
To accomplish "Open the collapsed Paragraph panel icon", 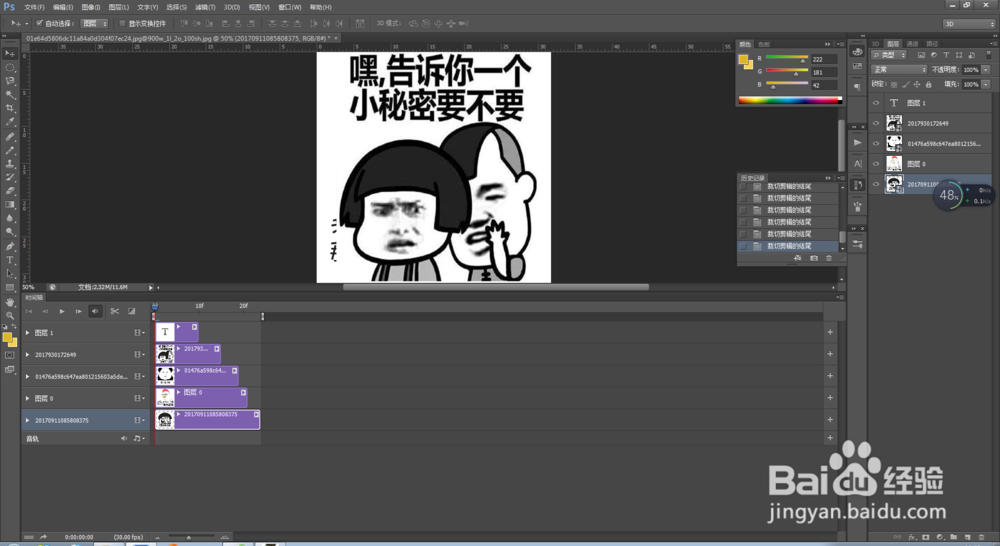I will pos(857,86).
